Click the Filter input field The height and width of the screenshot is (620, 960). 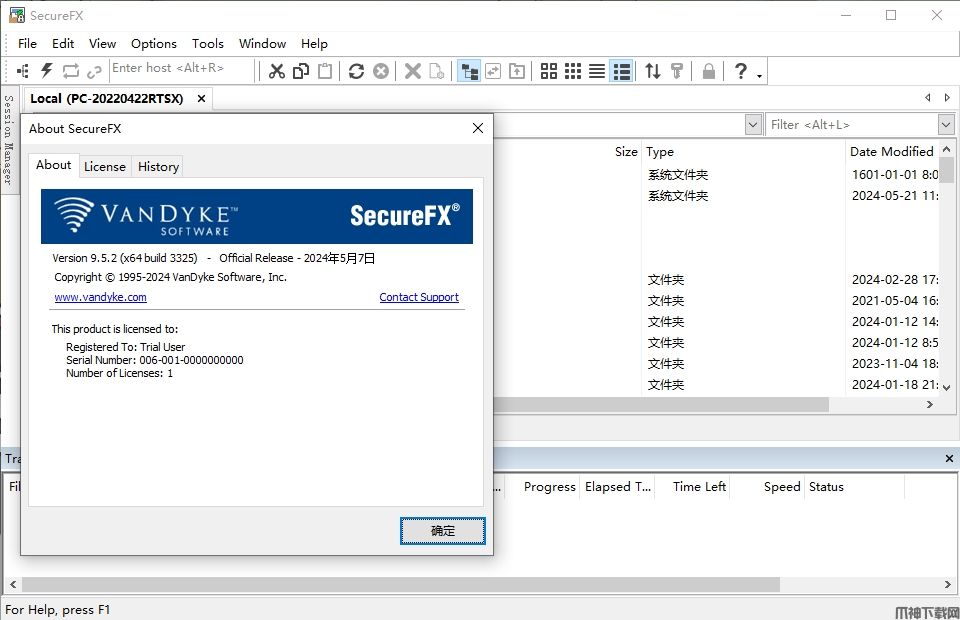(x=852, y=125)
